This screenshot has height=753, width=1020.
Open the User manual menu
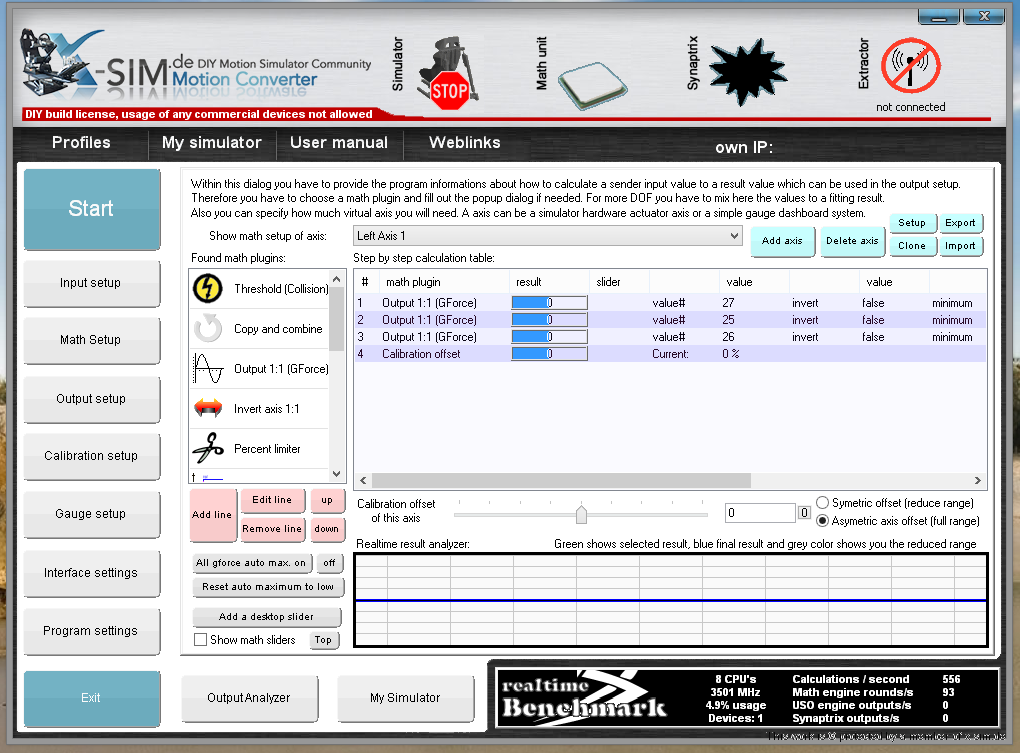coord(339,142)
